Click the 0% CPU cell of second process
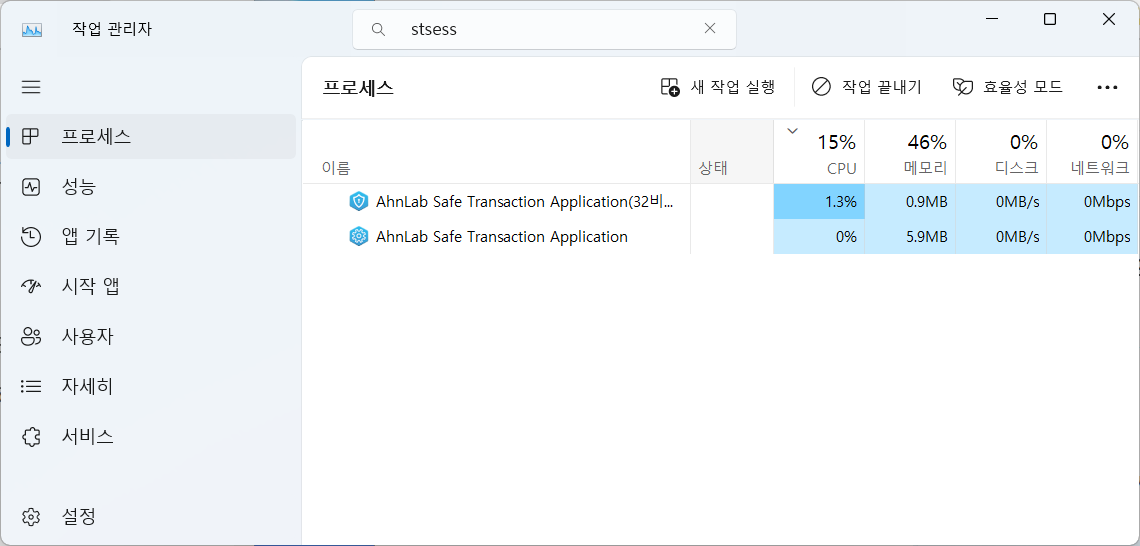This screenshot has width=1140, height=546. click(x=819, y=236)
